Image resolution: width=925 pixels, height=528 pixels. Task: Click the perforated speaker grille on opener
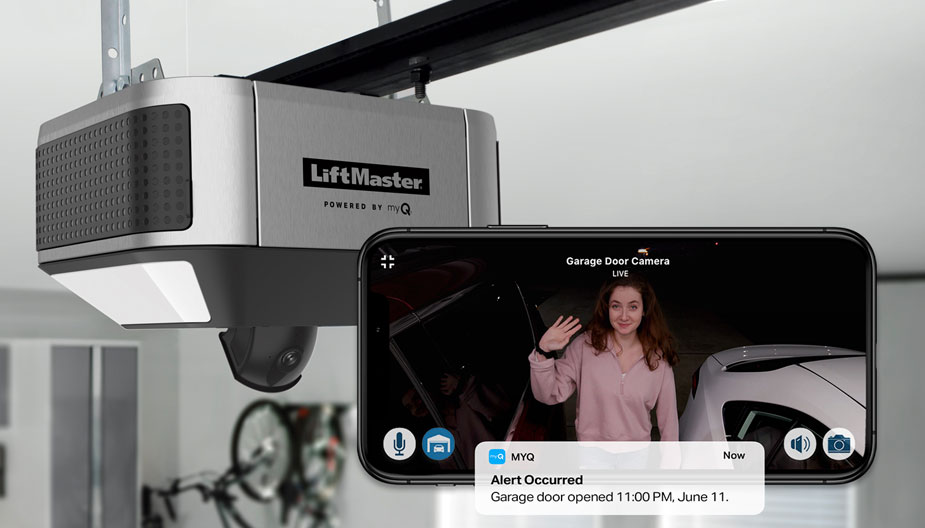(112, 175)
